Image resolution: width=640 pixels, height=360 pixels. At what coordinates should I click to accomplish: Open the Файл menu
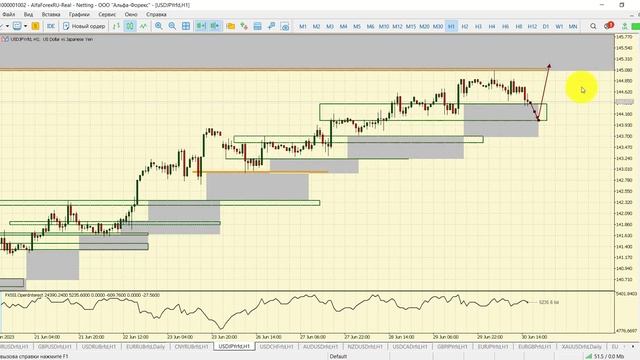coord(9,14)
